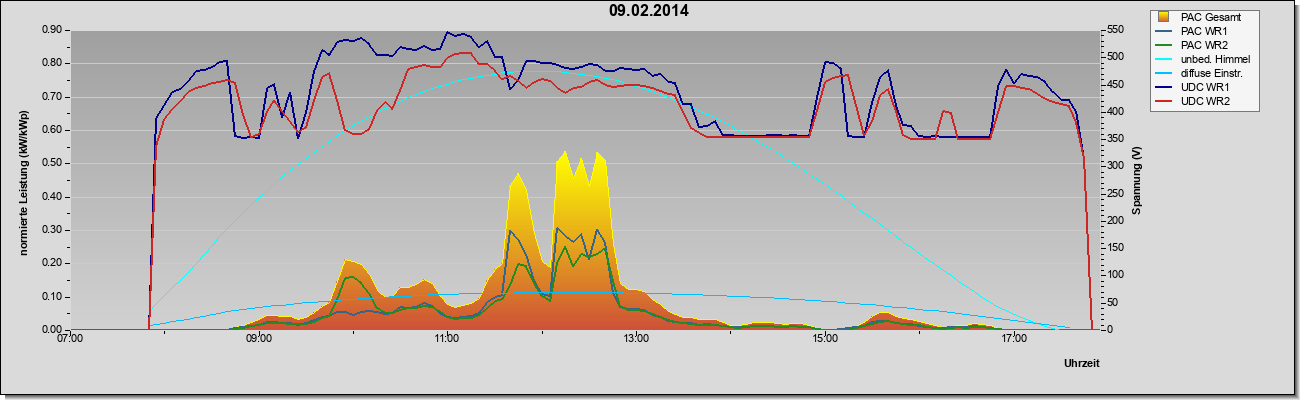Screen dimensions: 1300x400
Task: Click the 15:00 time axis label
Action: 825,340
